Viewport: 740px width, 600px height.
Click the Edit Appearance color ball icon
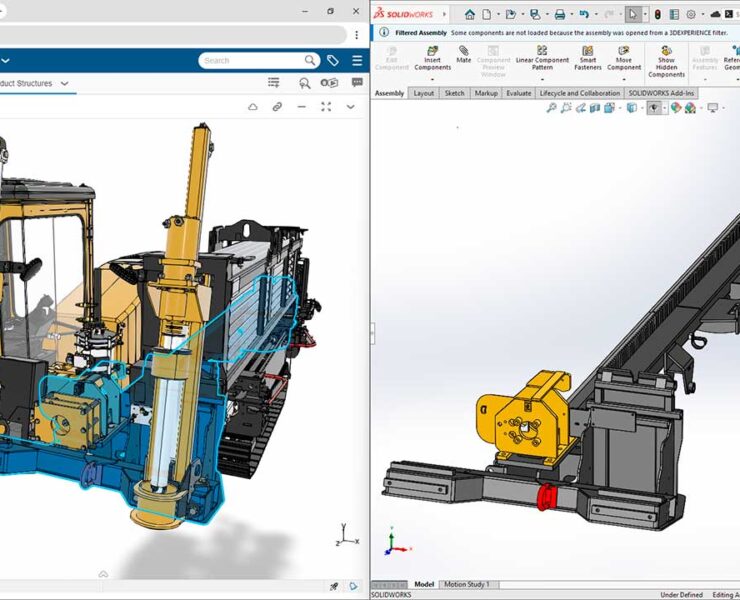676,108
